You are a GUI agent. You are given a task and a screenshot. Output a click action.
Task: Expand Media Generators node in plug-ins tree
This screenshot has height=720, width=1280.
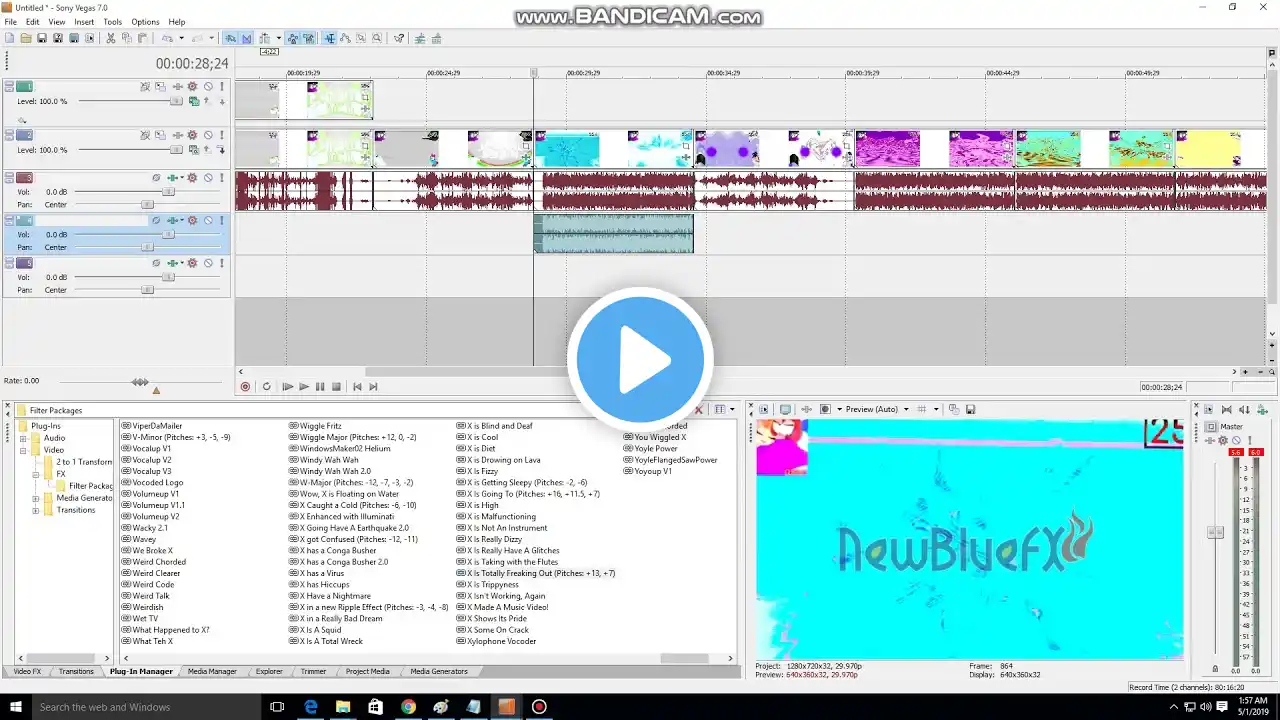(36, 498)
